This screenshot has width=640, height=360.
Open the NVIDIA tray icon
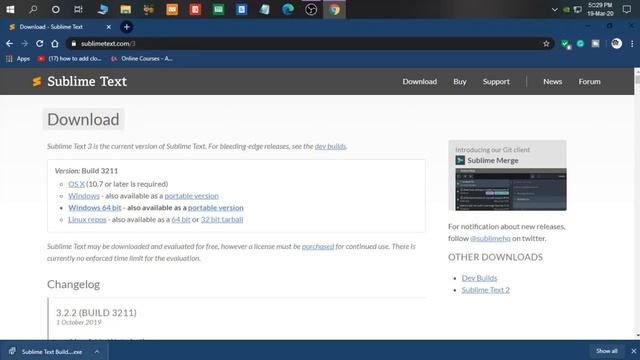click(x=566, y=9)
